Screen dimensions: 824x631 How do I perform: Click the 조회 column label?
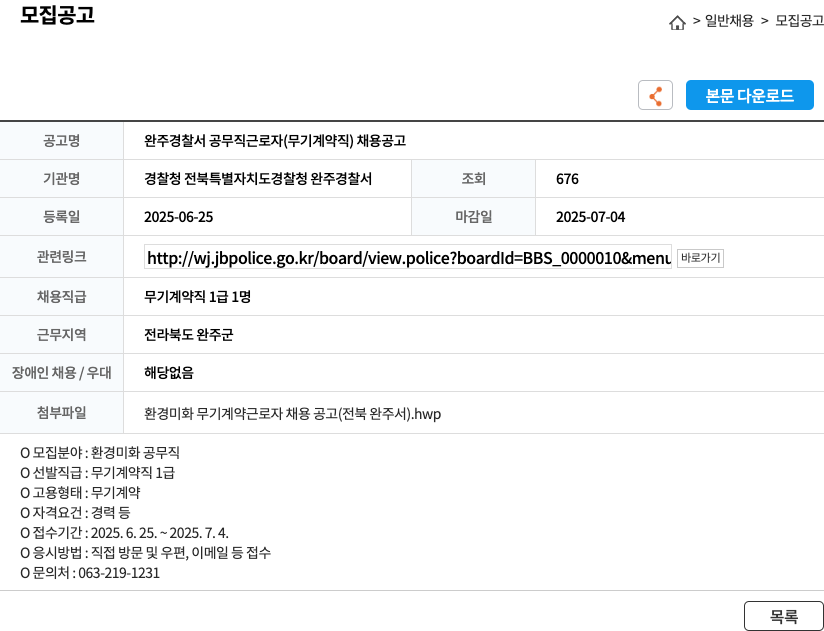(473, 179)
